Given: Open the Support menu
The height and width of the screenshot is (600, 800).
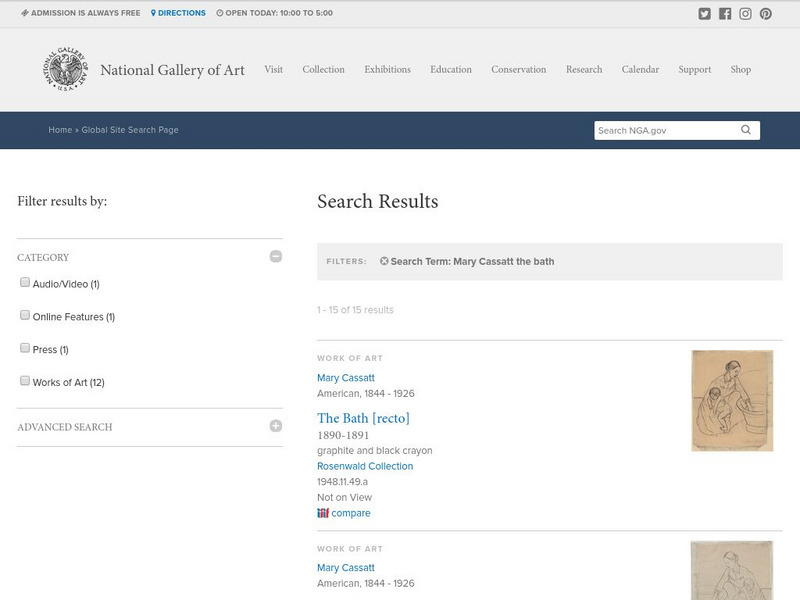Looking at the screenshot, I should tap(695, 69).
